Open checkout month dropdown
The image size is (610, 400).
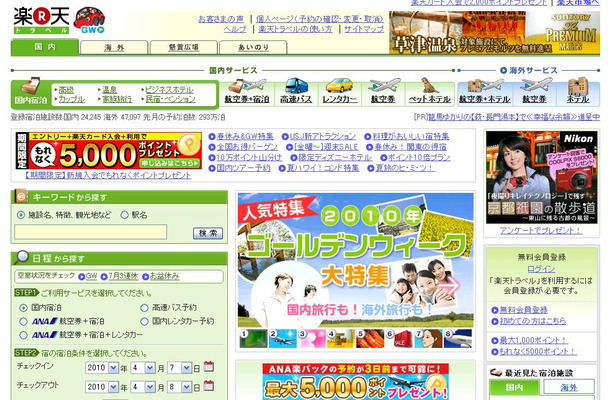click(142, 387)
